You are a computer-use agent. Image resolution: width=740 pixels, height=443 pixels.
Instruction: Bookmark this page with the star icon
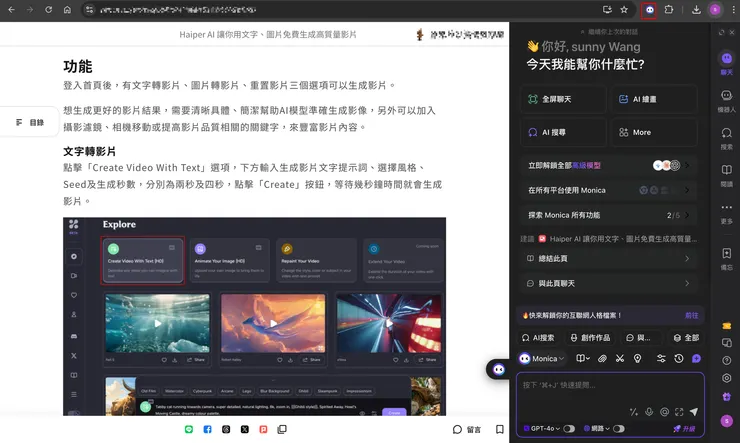624,10
